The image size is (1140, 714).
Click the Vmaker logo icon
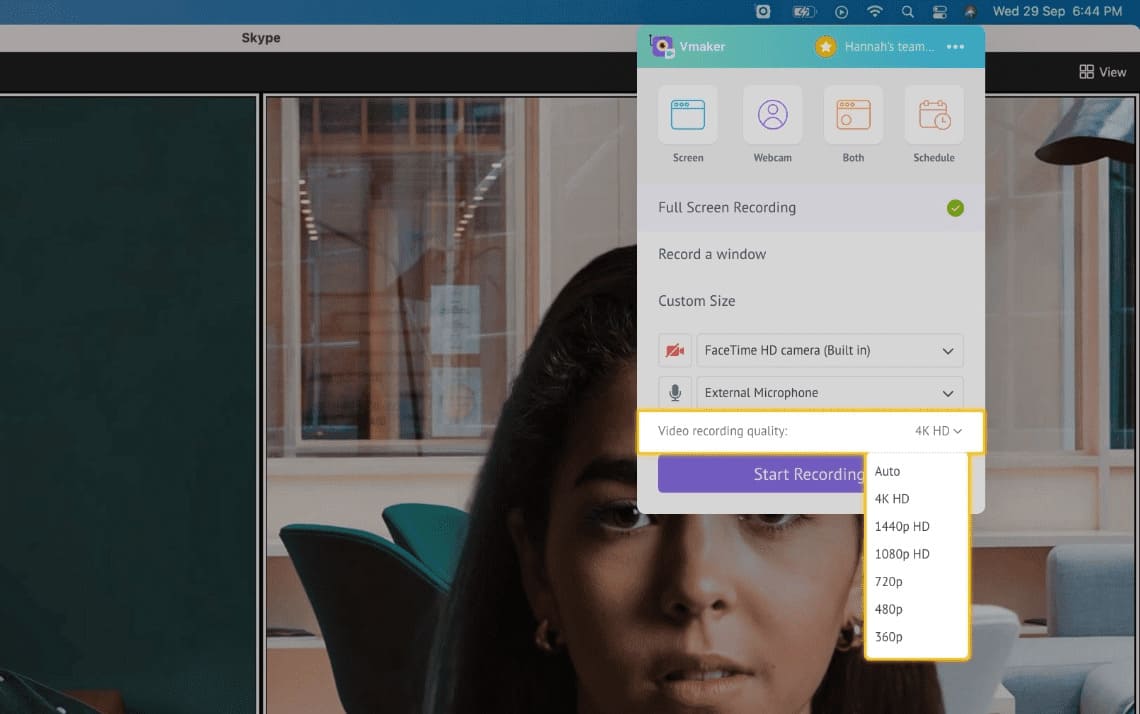click(662, 47)
